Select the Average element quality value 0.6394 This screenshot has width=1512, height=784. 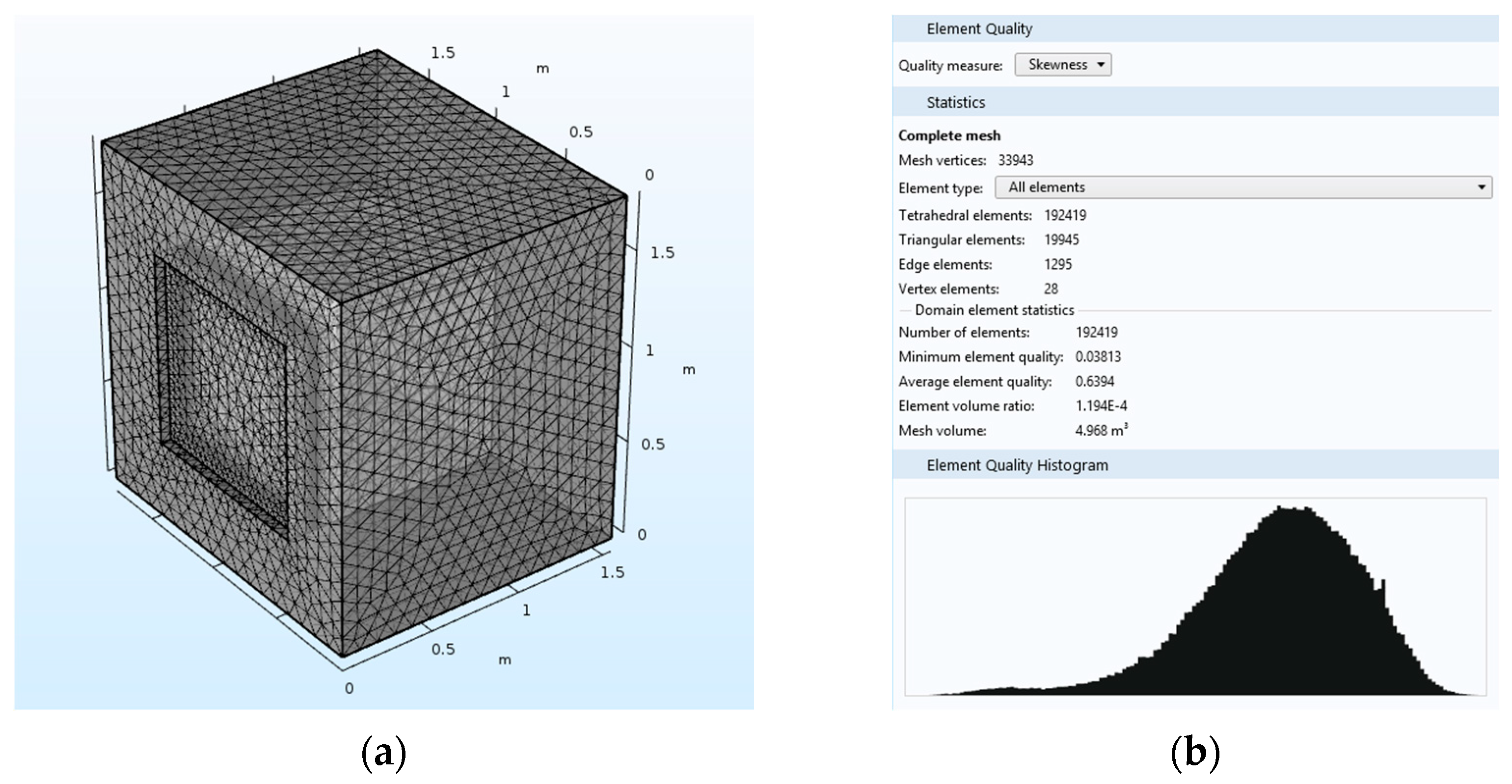coord(1094,382)
